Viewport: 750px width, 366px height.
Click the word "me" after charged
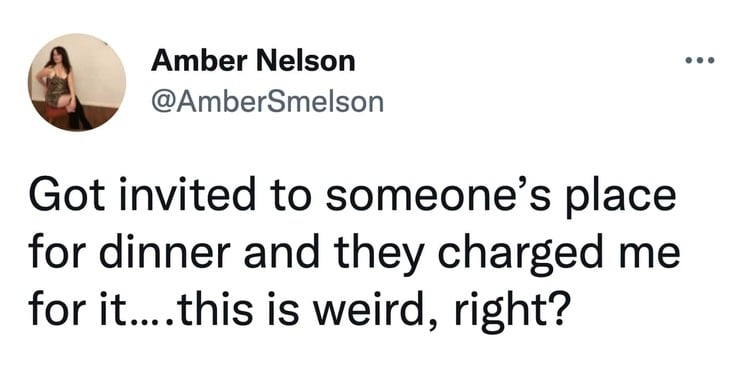648,258
